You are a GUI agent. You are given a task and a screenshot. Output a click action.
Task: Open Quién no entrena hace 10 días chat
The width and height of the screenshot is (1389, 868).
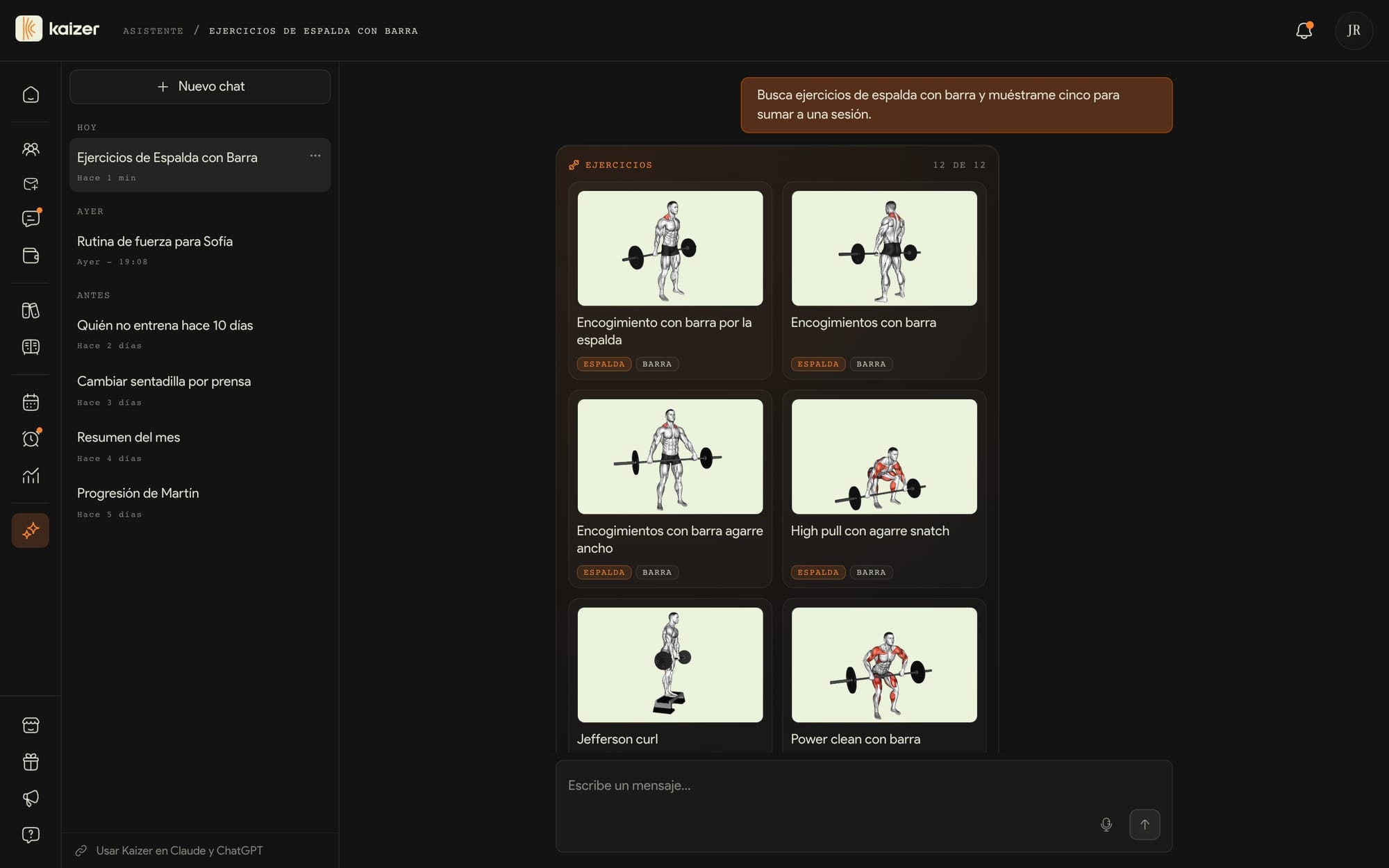coord(200,333)
